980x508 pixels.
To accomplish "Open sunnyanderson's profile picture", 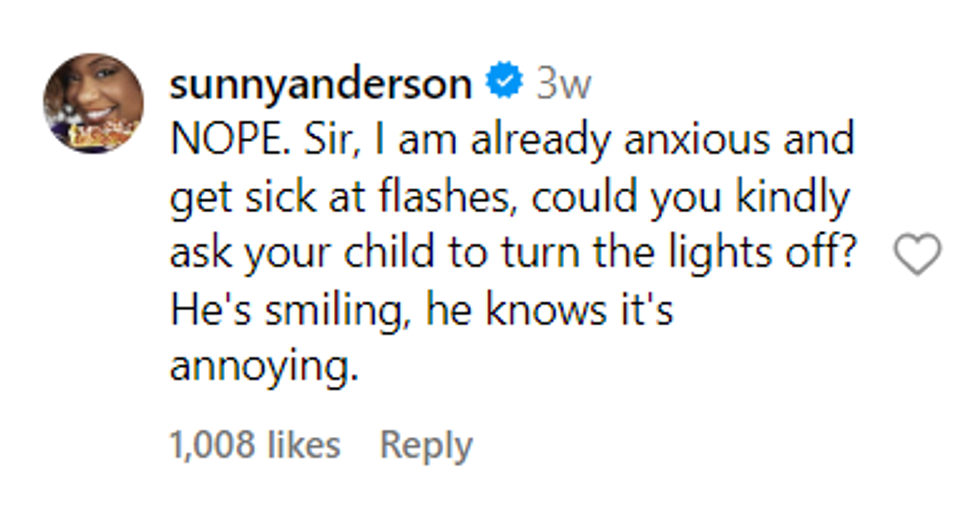I will tap(93, 103).
